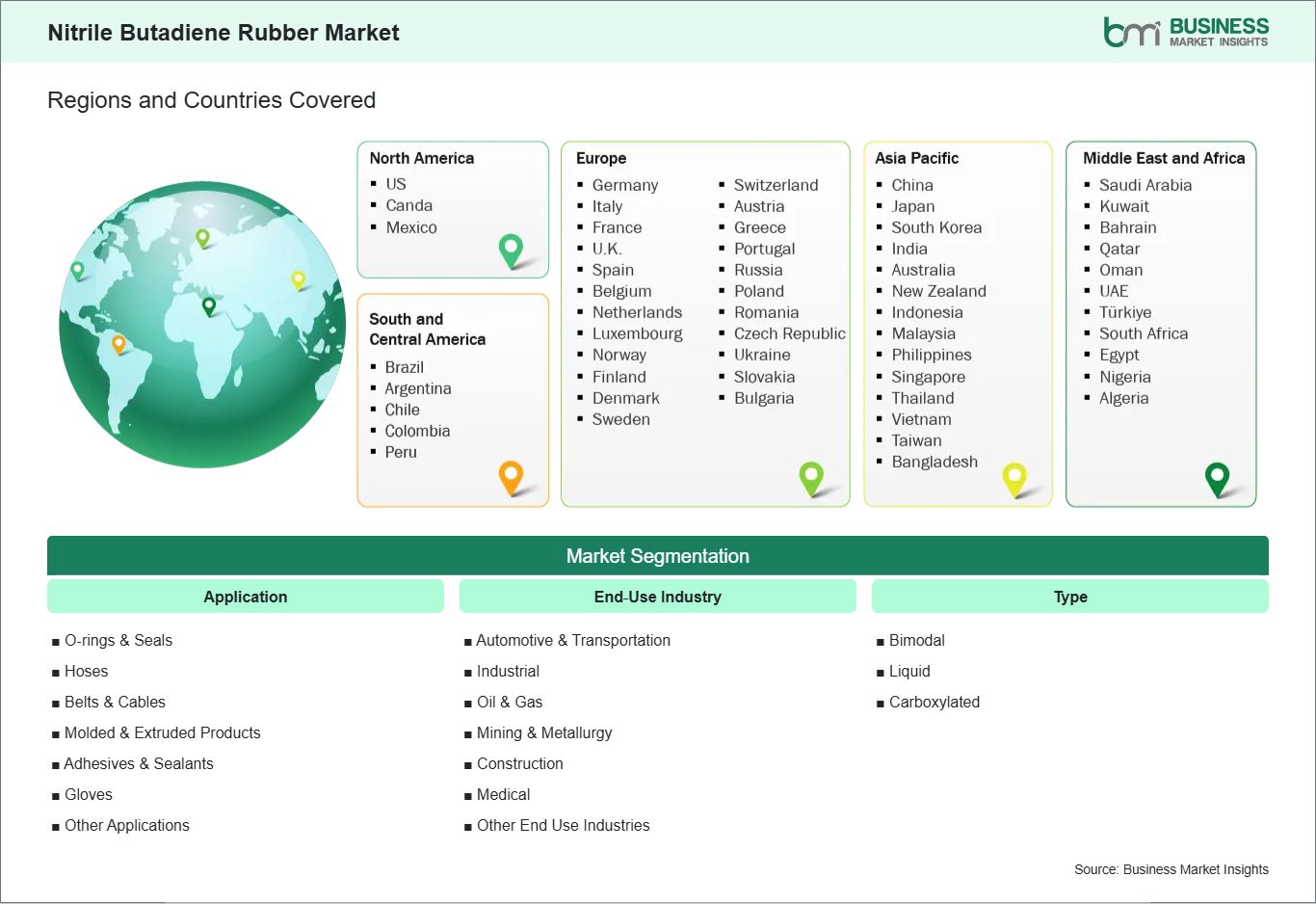Click 'Medical' industry item

pos(504,794)
